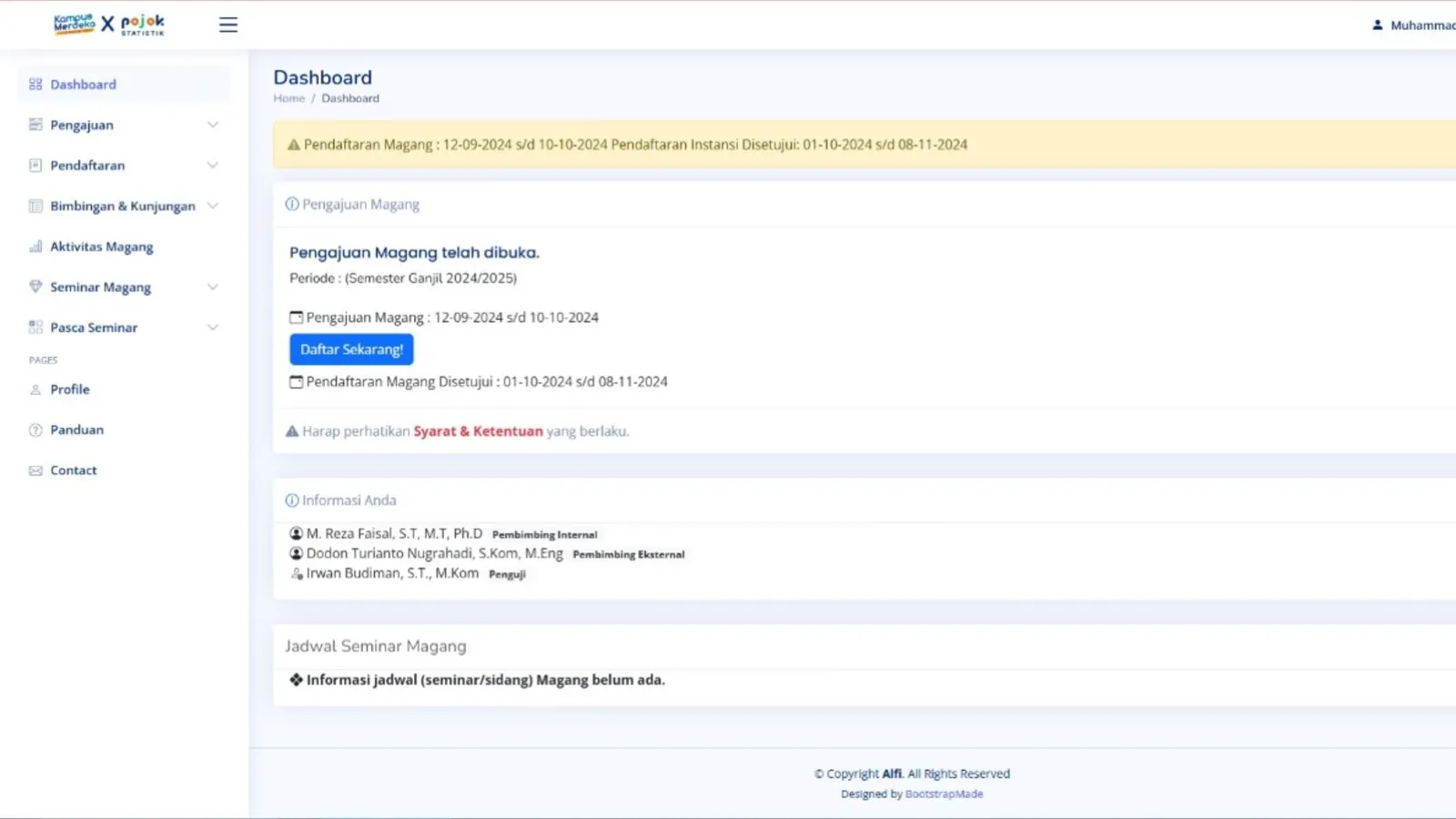
Task: Click the Kampus Merdeka Pojok Statistik logo
Action: pos(109,24)
